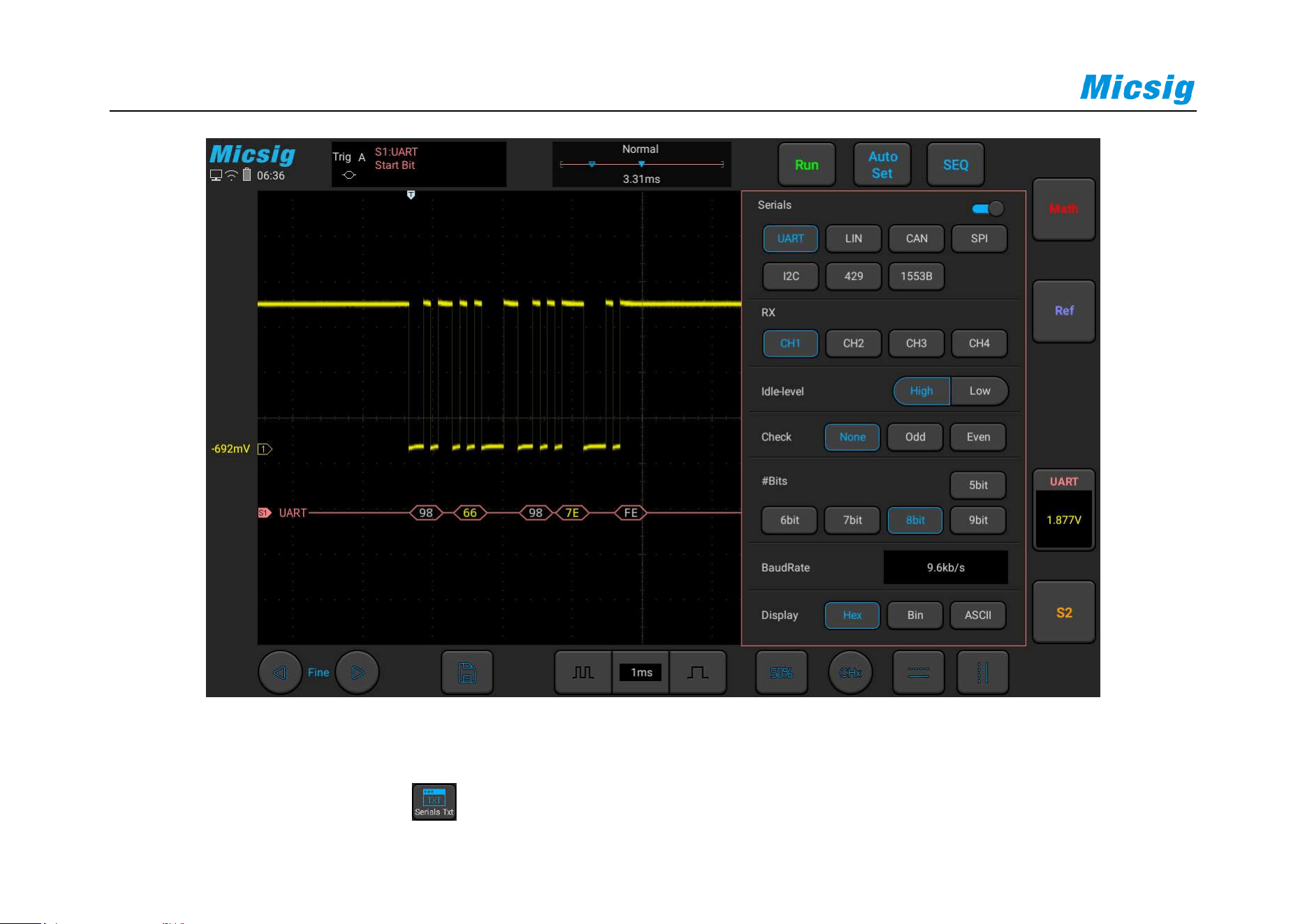Viewport: 1307px width, 924px height.
Task: Open the Serials Txt icon
Action: (x=434, y=801)
